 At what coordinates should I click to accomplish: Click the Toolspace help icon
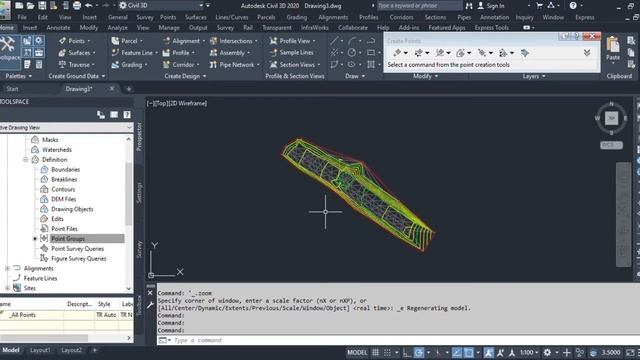pyautogui.click(x=127, y=115)
